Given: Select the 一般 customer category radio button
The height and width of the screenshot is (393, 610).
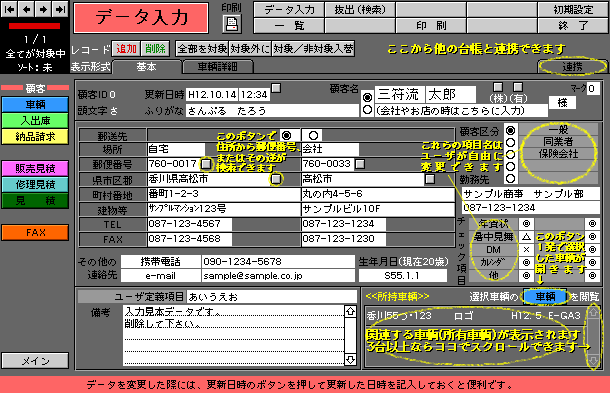Looking at the screenshot, I should (511, 130).
